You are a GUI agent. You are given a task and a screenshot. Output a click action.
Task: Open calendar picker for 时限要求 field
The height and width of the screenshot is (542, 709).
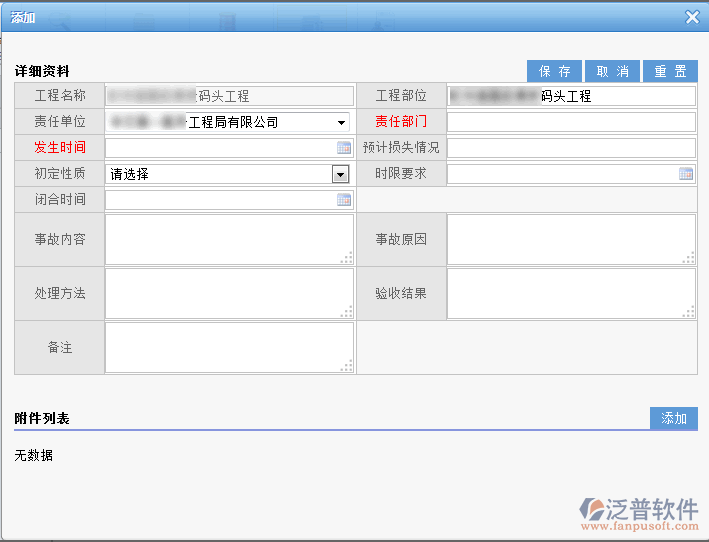coord(686,174)
